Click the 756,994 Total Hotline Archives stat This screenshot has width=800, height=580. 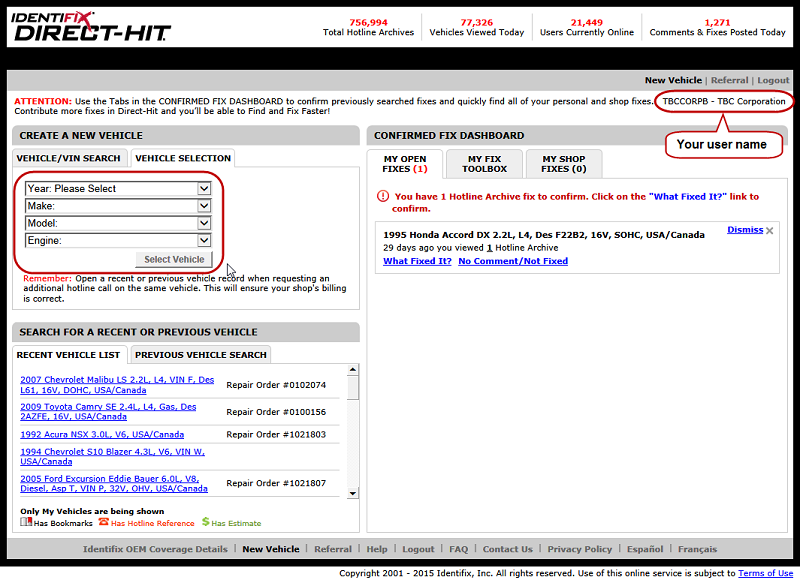(368, 27)
